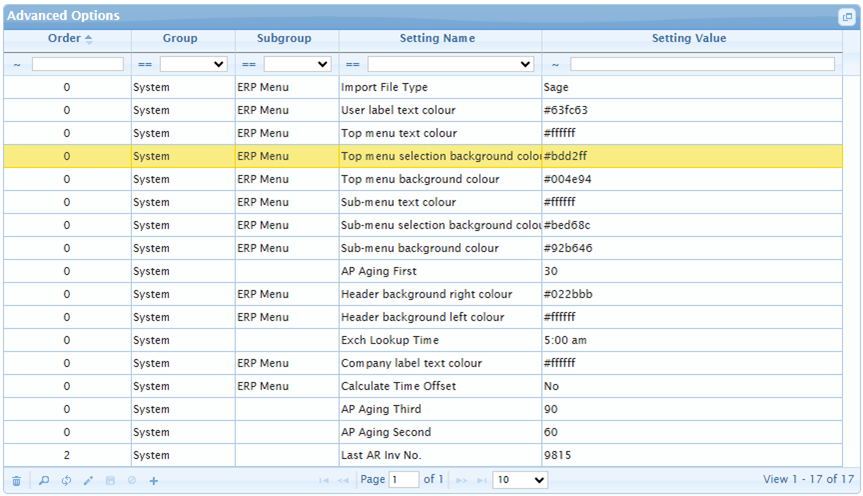Click the Setting Value column header
Image resolution: width=863 pixels, height=496 pixels.
[x=689, y=38]
